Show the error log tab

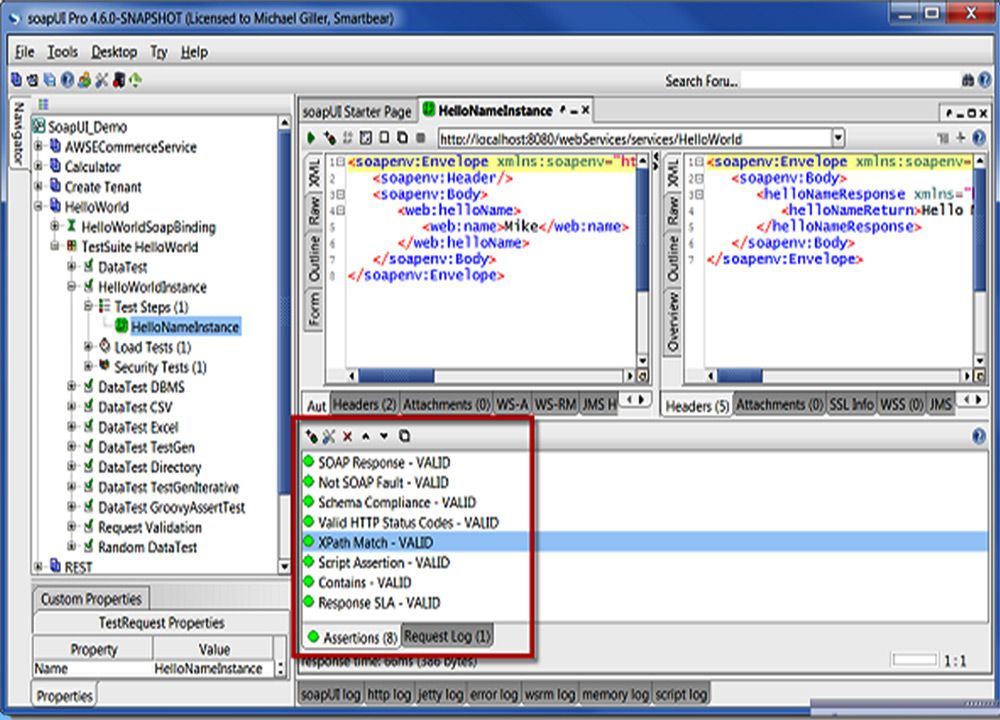point(494,694)
